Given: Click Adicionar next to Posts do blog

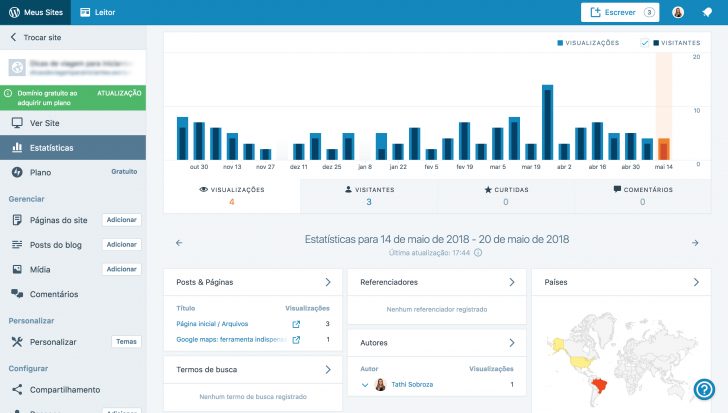Looking at the screenshot, I should click(x=121, y=244).
